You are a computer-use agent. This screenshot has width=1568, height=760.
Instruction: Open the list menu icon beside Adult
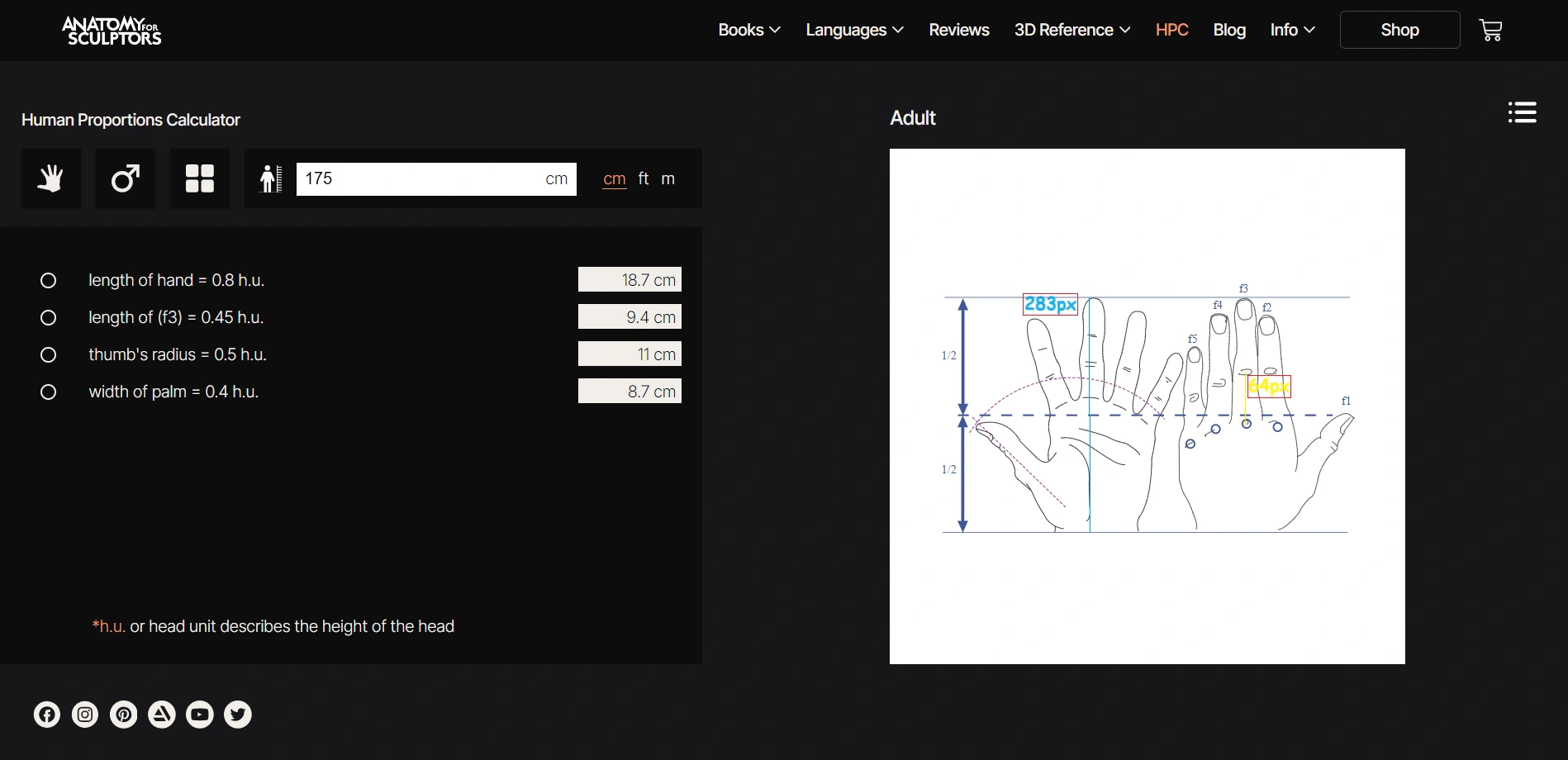pos(1522,112)
